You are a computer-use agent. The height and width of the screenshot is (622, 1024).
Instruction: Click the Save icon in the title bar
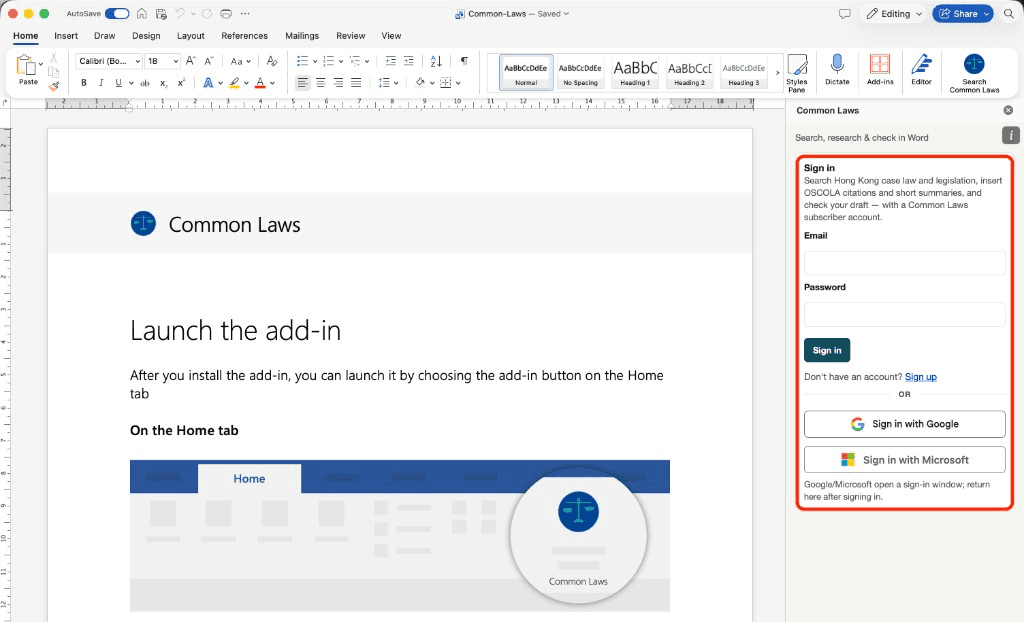pyautogui.click(x=161, y=14)
